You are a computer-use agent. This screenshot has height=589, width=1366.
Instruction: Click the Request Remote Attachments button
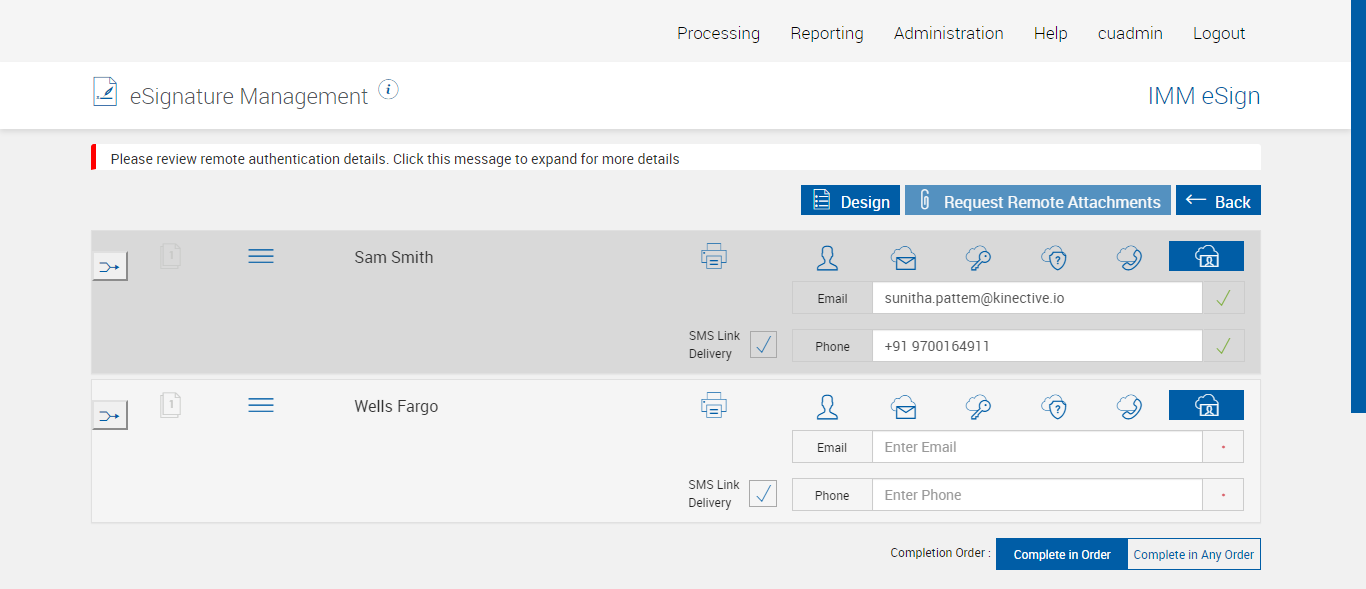pos(1038,201)
